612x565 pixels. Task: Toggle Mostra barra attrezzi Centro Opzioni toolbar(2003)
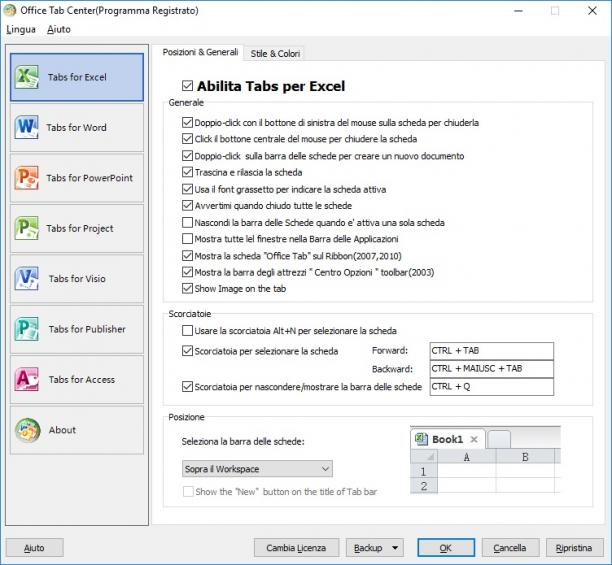point(187,272)
